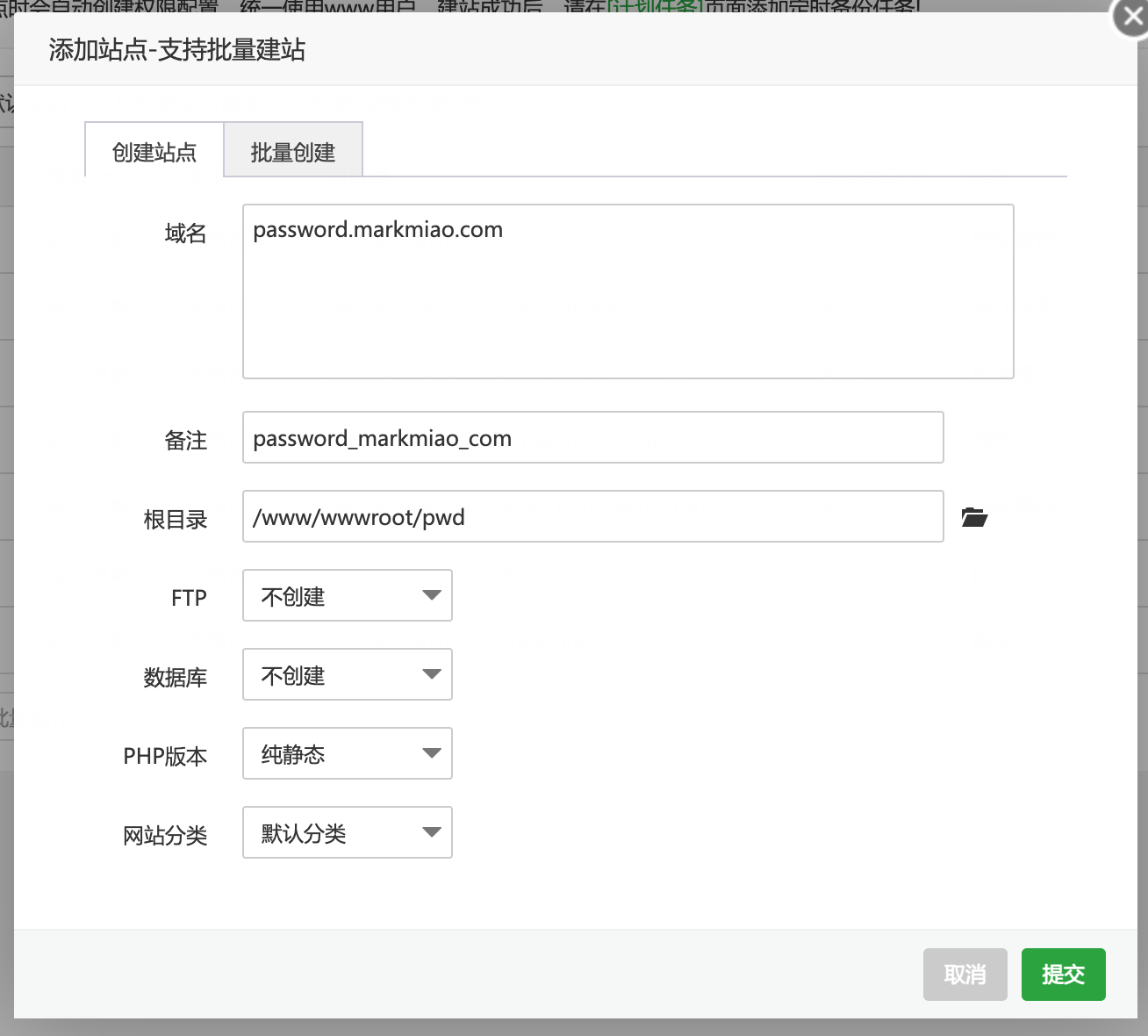
Task: Click the 数据库 field label
Action: tap(176, 677)
